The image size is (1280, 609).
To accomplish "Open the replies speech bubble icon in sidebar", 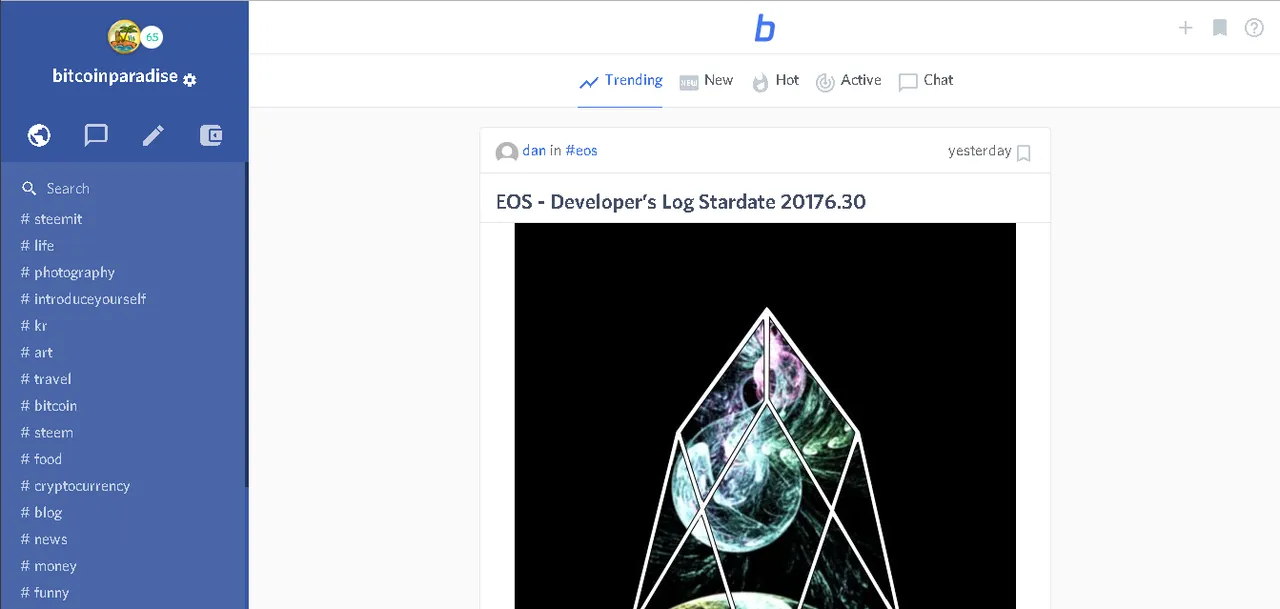I will 96,135.
